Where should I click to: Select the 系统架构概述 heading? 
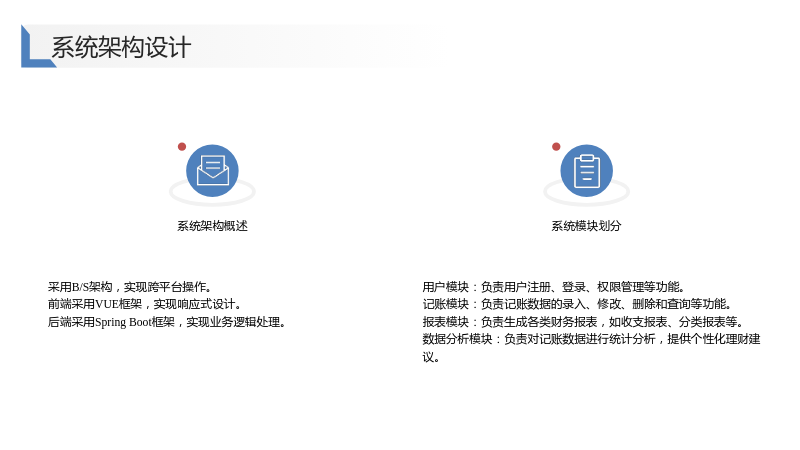click(x=212, y=226)
